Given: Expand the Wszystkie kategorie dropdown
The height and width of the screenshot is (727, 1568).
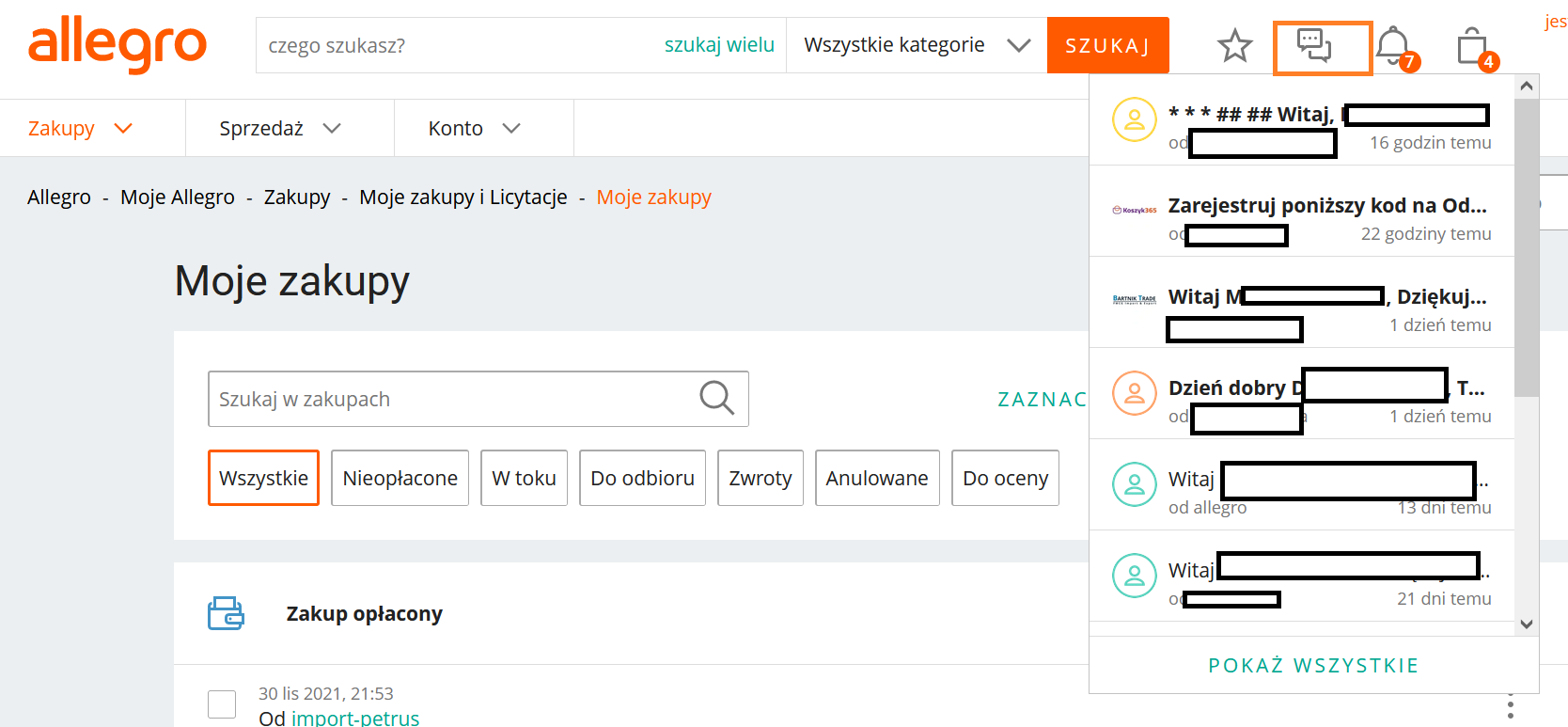Looking at the screenshot, I should pyautogui.click(x=917, y=45).
